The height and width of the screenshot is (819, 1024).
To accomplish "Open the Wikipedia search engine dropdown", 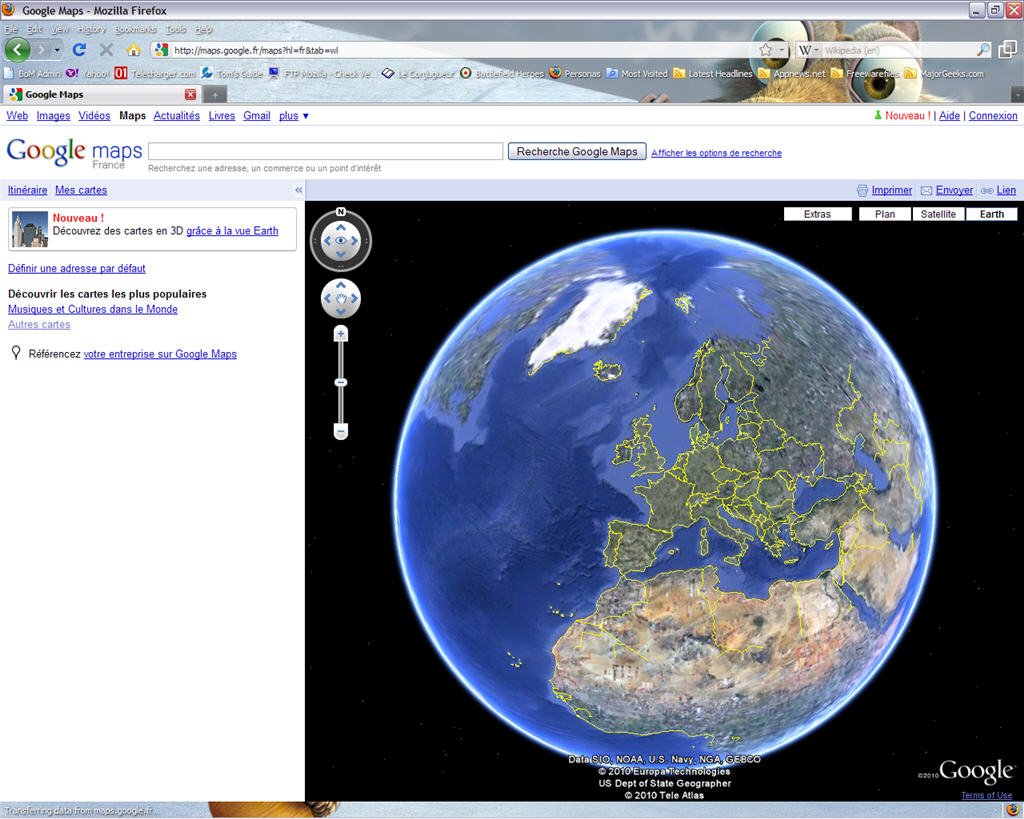I will pos(808,50).
